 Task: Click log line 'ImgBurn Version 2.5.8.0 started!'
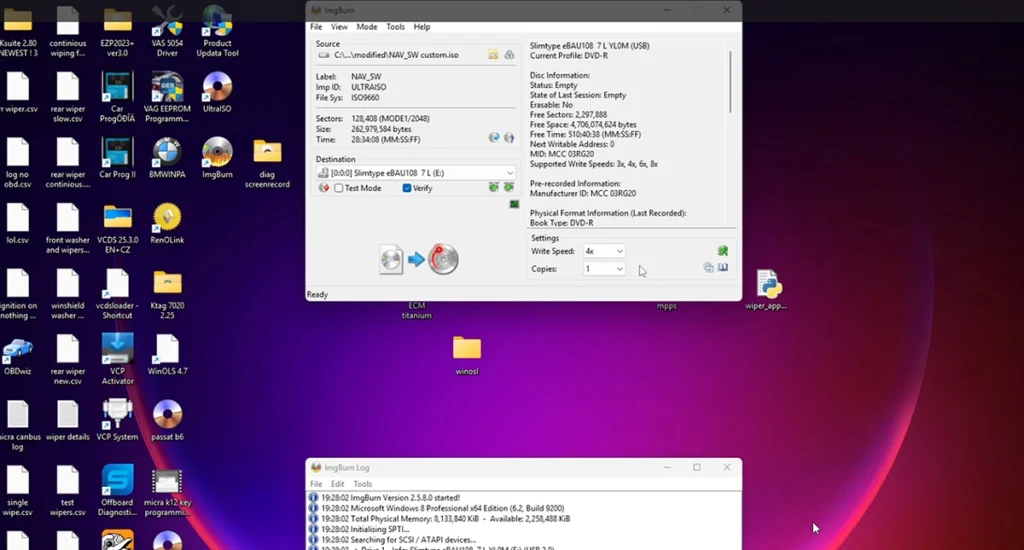(x=390, y=498)
